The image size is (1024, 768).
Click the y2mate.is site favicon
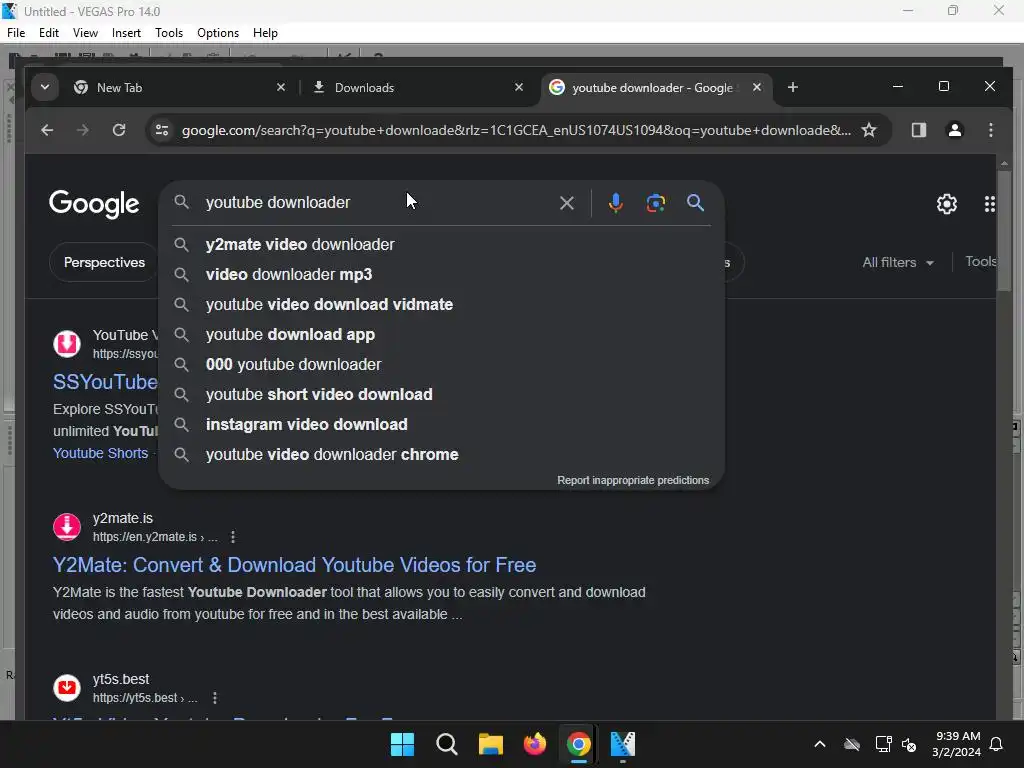pos(67,527)
